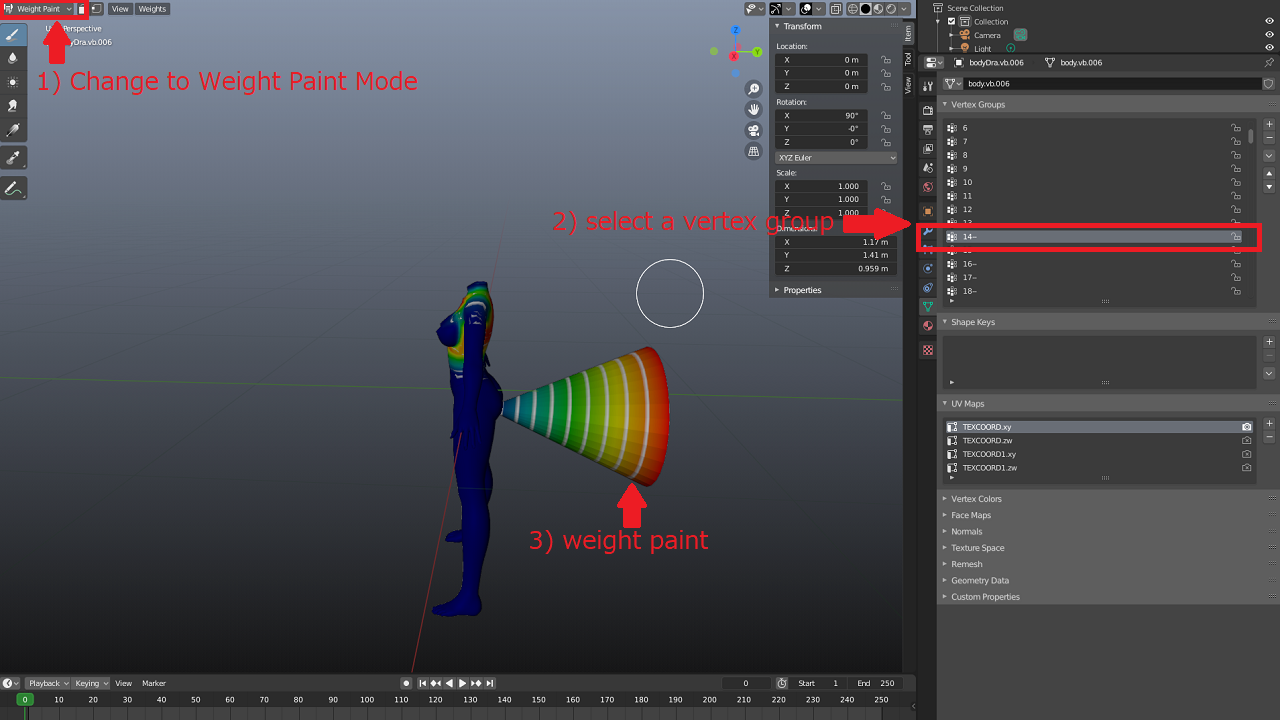Lock Rotation Z transform value
This screenshot has width=1280, height=720.
pyautogui.click(x=886, y=142)
